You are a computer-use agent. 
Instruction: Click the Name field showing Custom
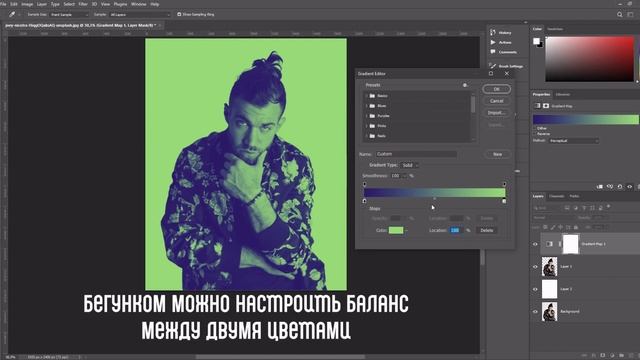[x=416, y=154]
